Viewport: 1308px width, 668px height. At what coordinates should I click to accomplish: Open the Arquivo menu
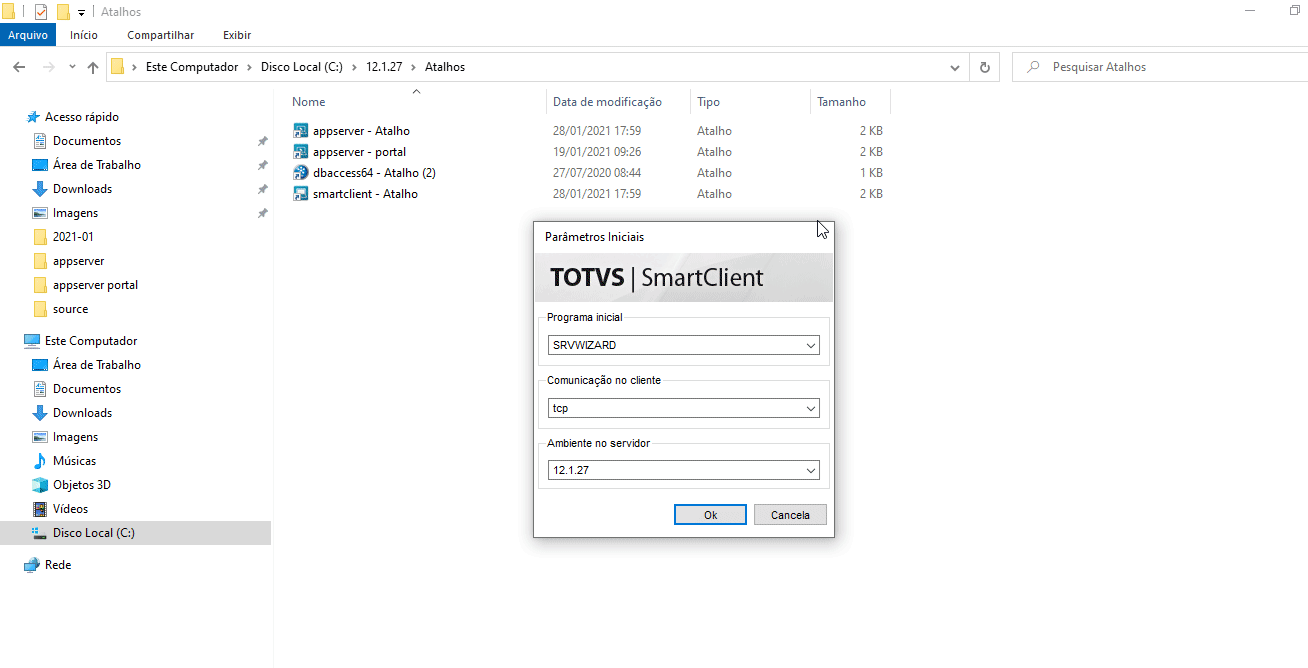[28, 35]
